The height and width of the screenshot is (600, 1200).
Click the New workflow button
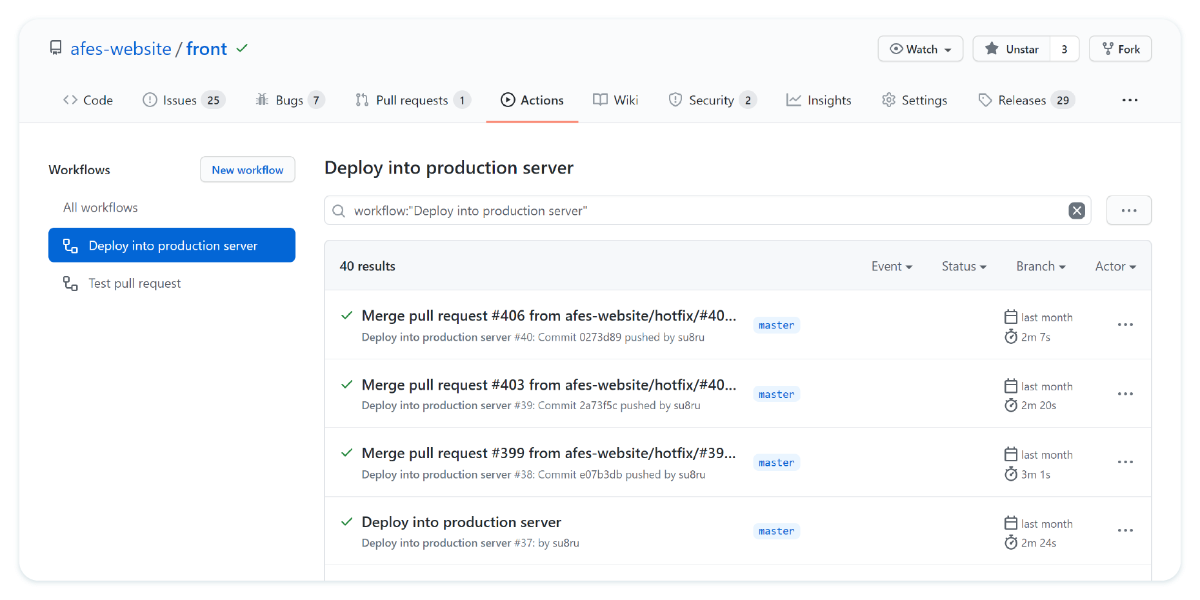[x=248, y=170]
